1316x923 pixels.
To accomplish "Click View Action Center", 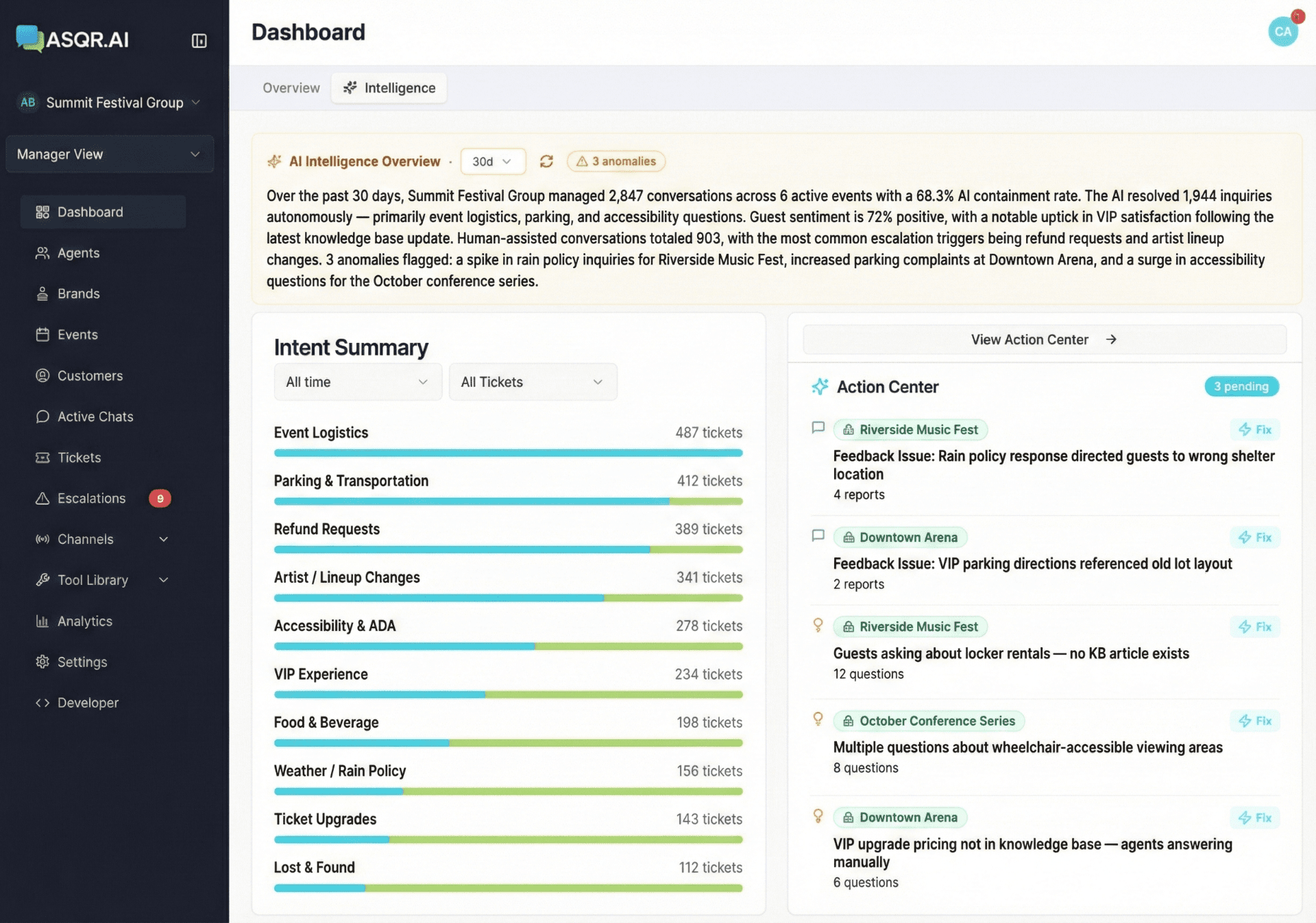I will tap(1043, 339).
